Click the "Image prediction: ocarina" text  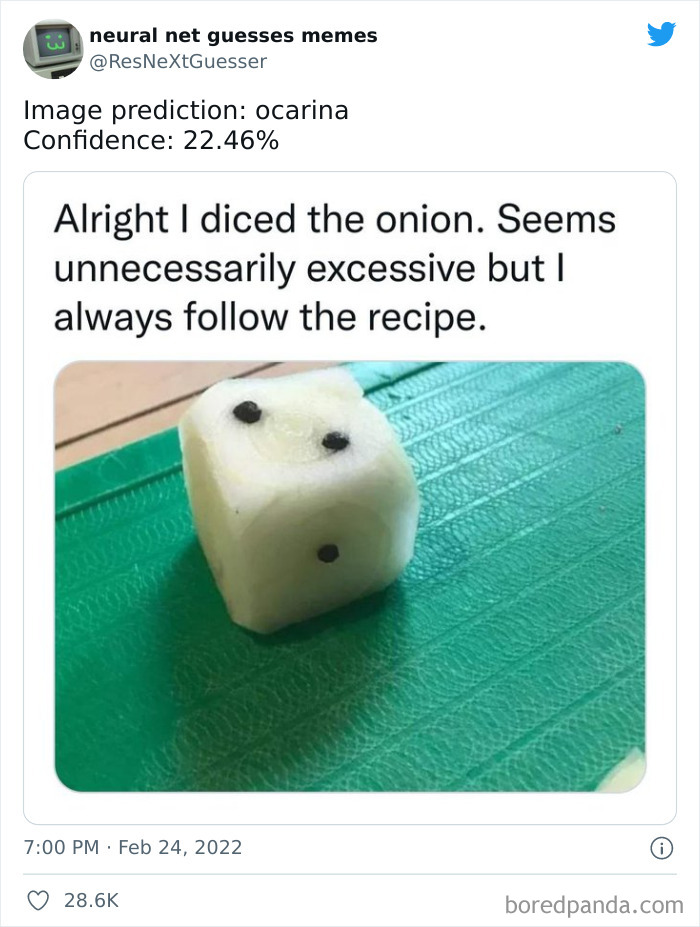pyautogui.click(x=186, y=111)
